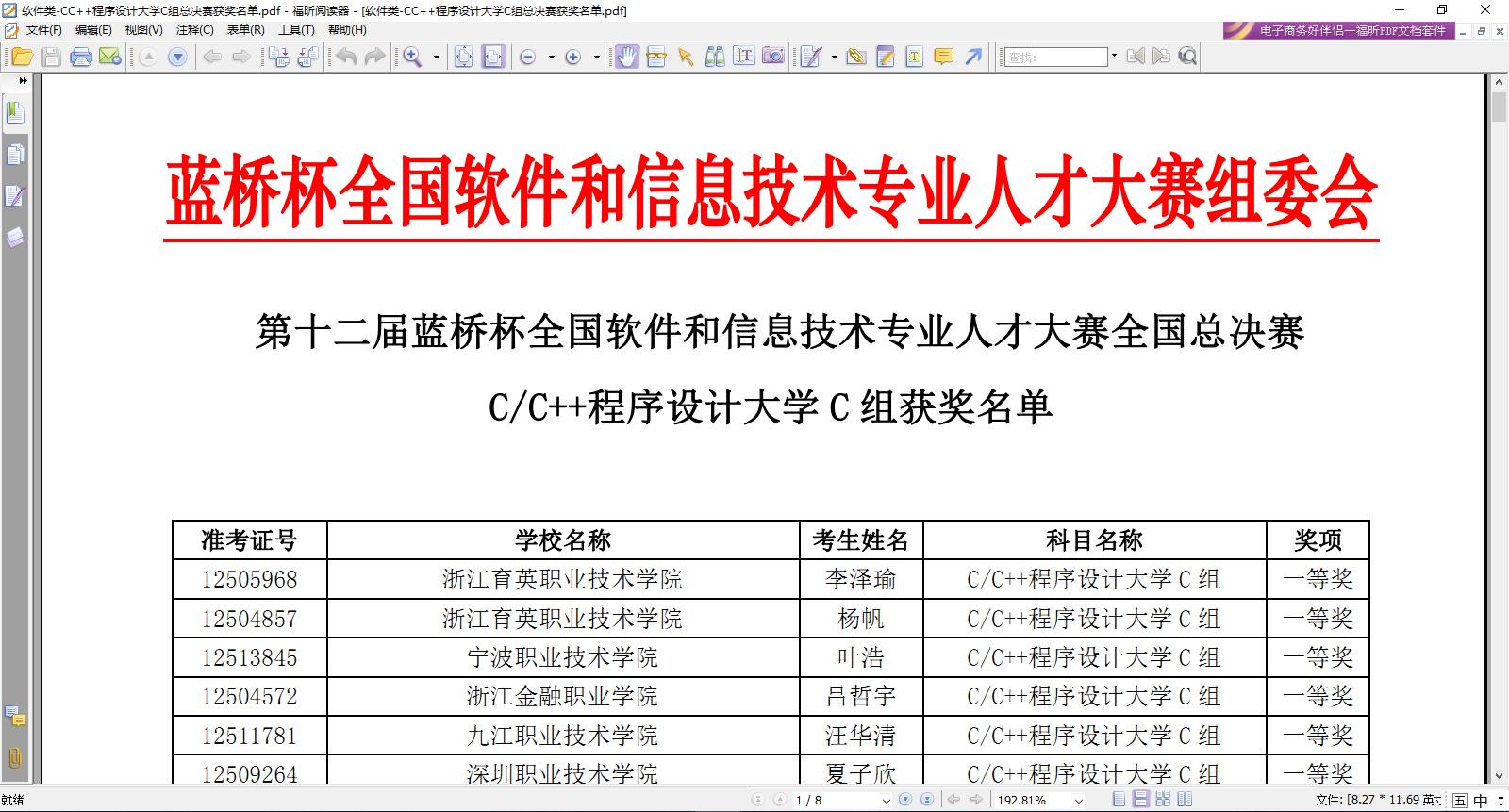
Task: Go to next page in status bar
Action: click(905, 800)
